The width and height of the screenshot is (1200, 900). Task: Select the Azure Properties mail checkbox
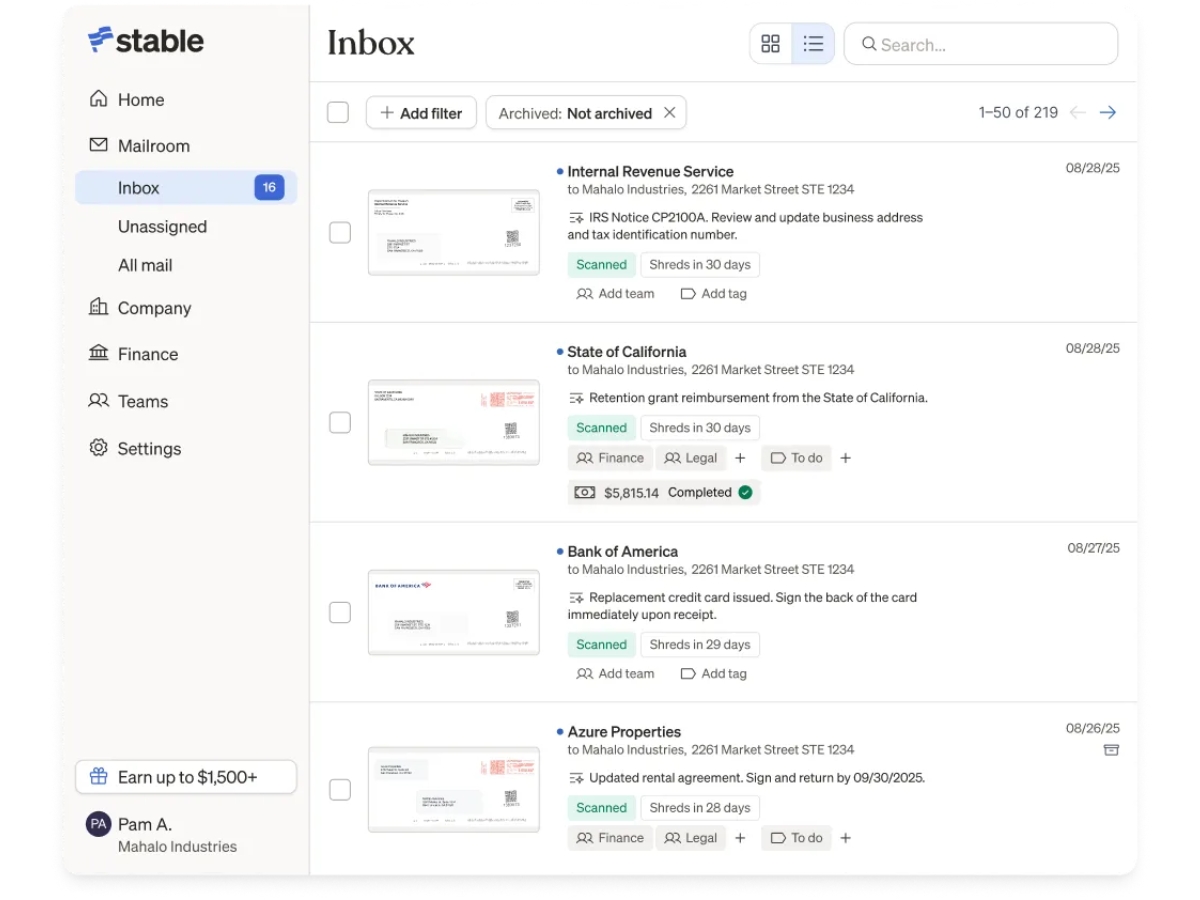[340, 790]
